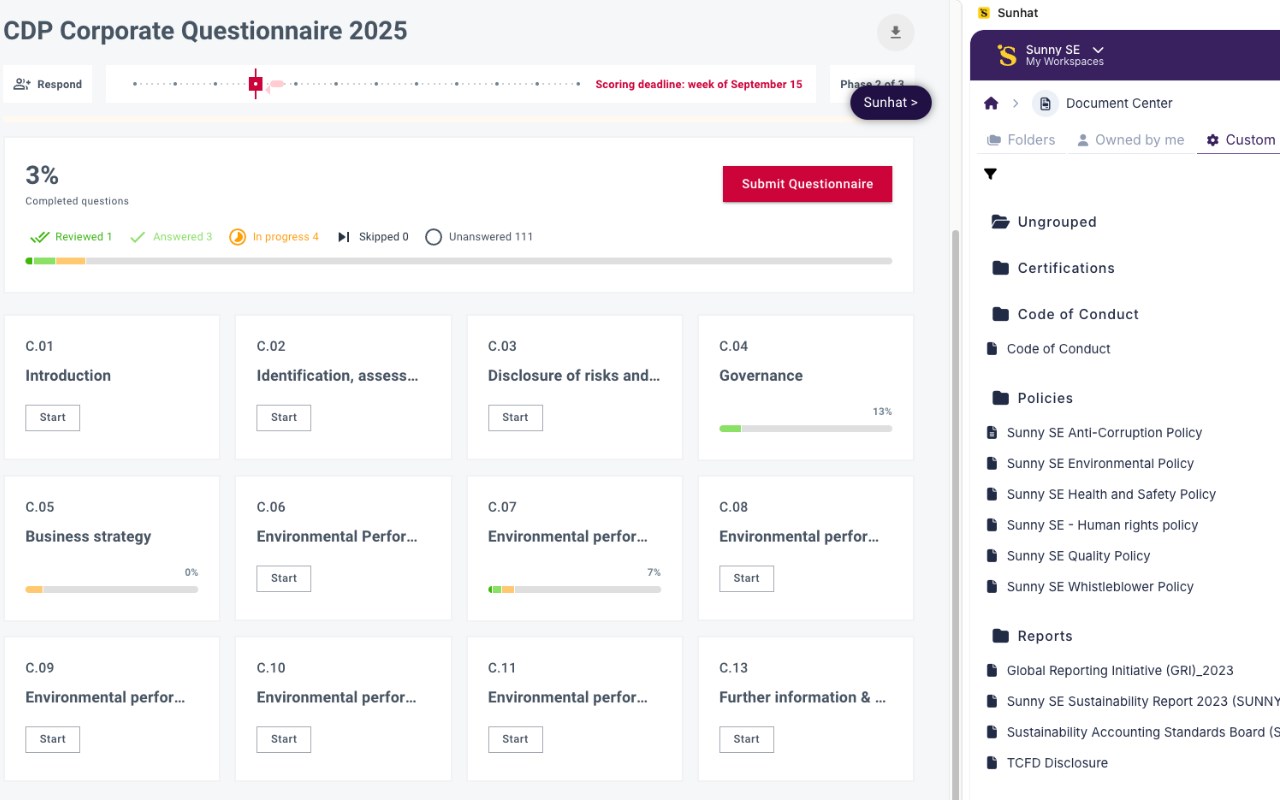
Task: Click the In progress status icon
Action: [x=237, y=237]
